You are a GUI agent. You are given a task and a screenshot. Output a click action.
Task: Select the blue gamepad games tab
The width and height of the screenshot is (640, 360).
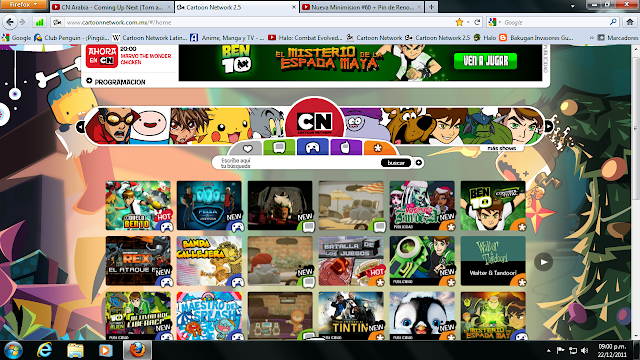313,147
